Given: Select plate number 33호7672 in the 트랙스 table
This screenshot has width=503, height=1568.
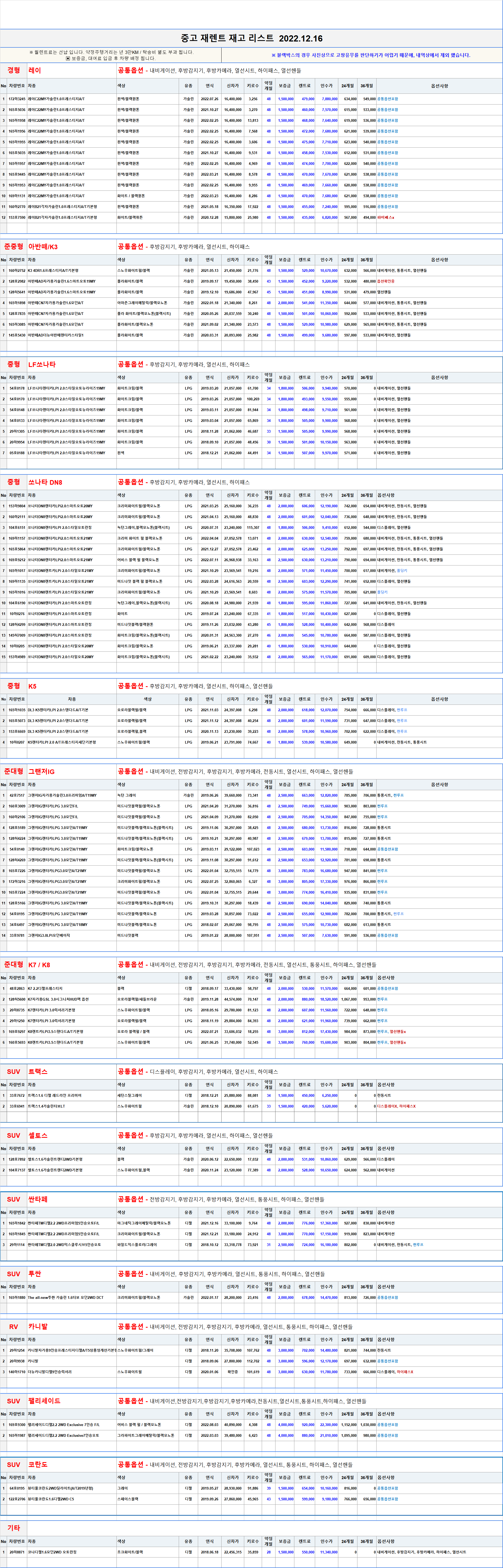Looking at the screenshot, I should click(x=17, y=1096).
